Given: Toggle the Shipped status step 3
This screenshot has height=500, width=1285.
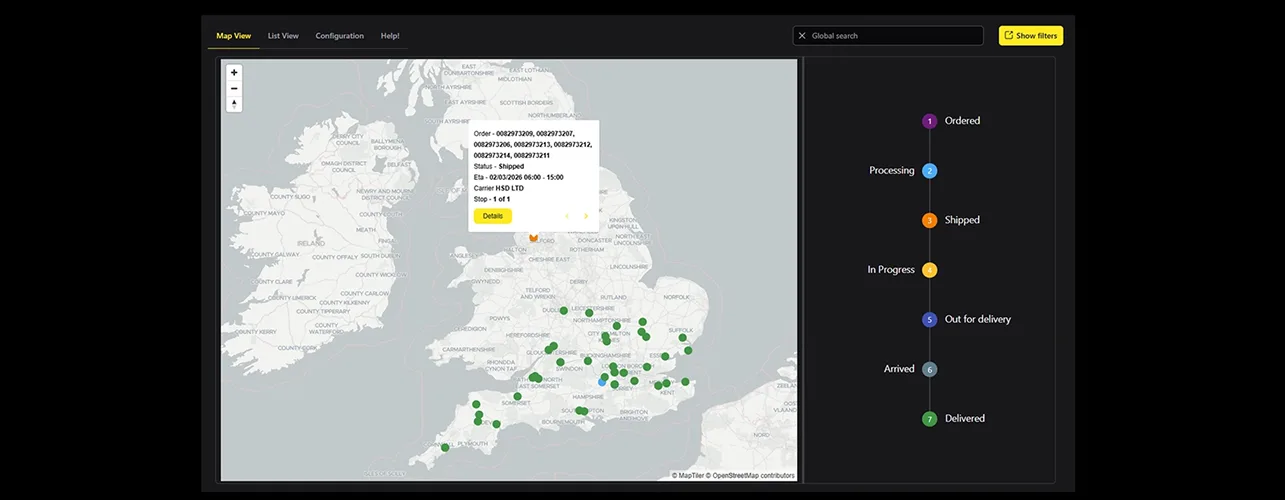Looking at the screenshot, I should pyautogui.click(x=929, y=220).
